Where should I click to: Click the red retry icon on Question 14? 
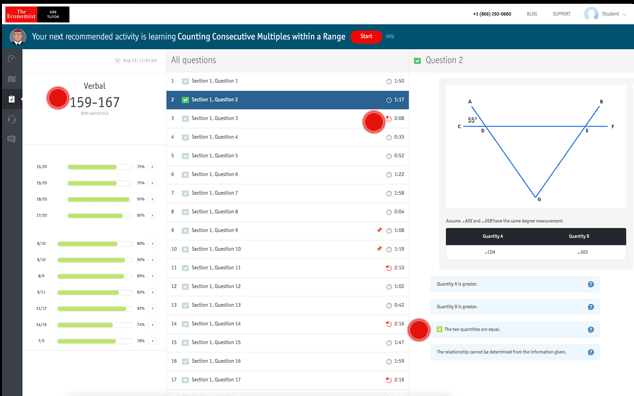point(389,324)
